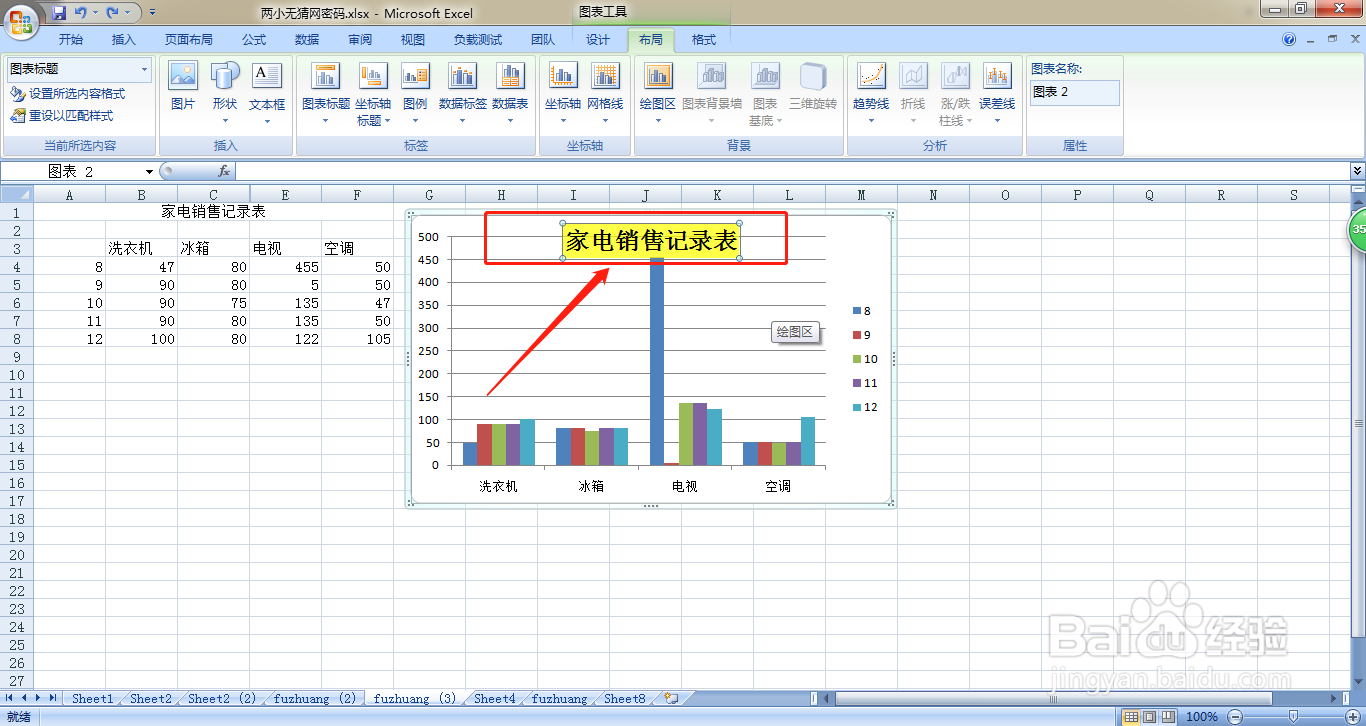Switch to Normal view in status bar
The height and width of the screenshot is (726, 1366).
coord(1131,716)
